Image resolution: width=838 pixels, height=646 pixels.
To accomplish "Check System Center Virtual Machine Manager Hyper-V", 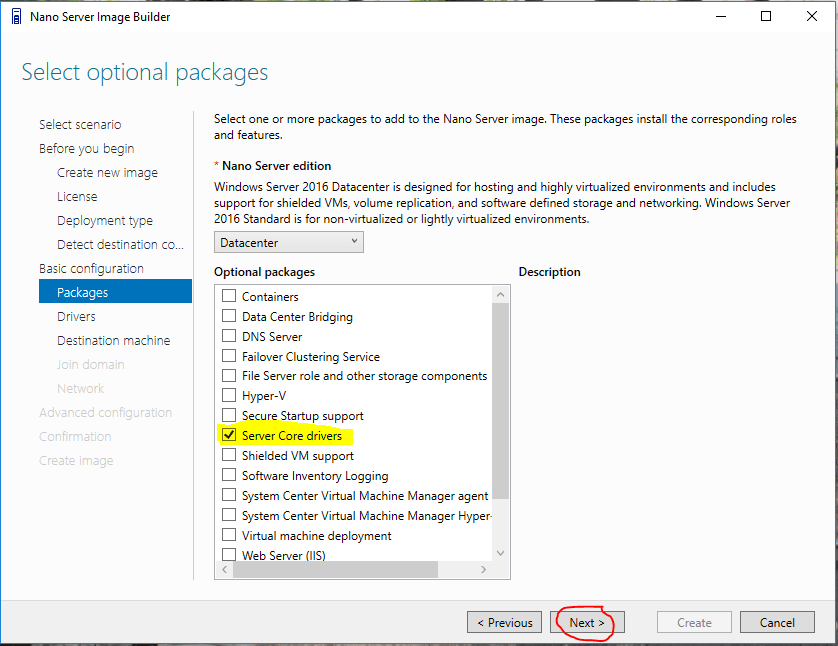I will pyautogui.click(x=229, y=515).
